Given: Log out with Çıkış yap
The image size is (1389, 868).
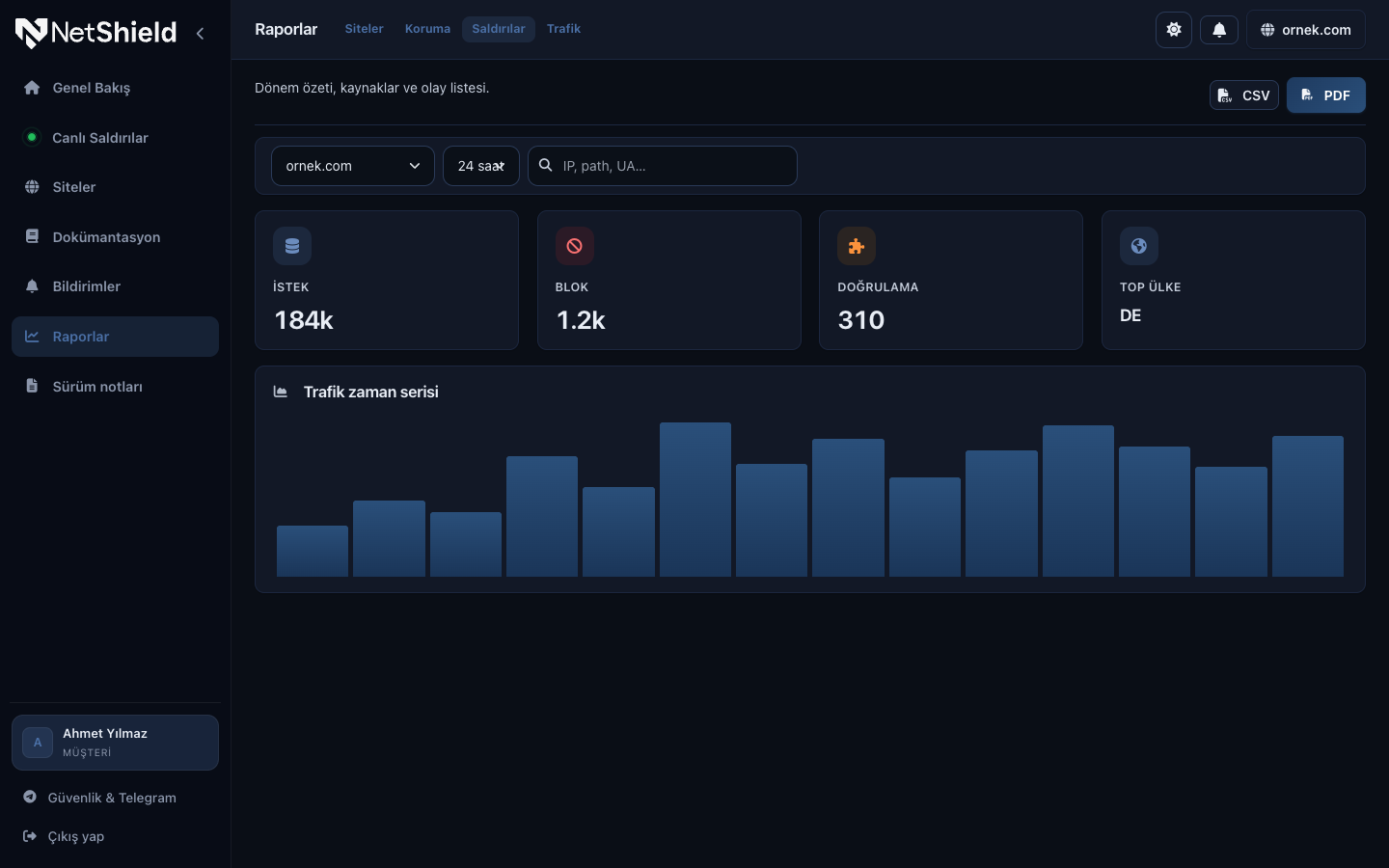Looking at the screenshot, I should click(64, 836).
